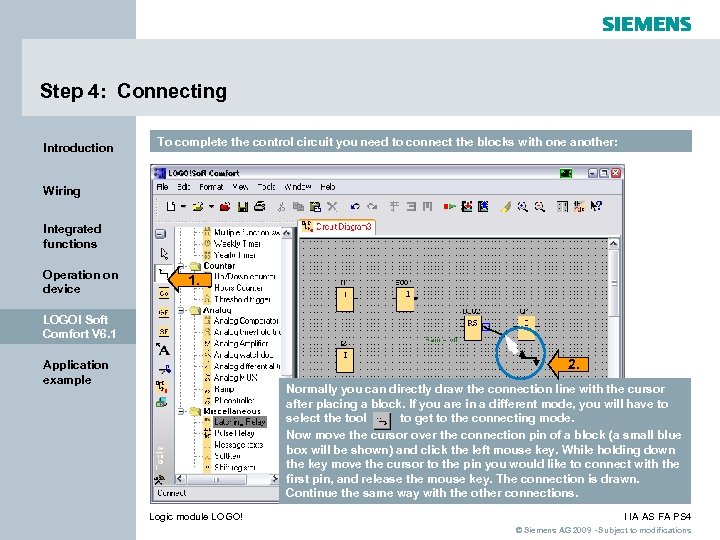
Task: Select the highlighted Latching Relay item
Action: [240, 422]
